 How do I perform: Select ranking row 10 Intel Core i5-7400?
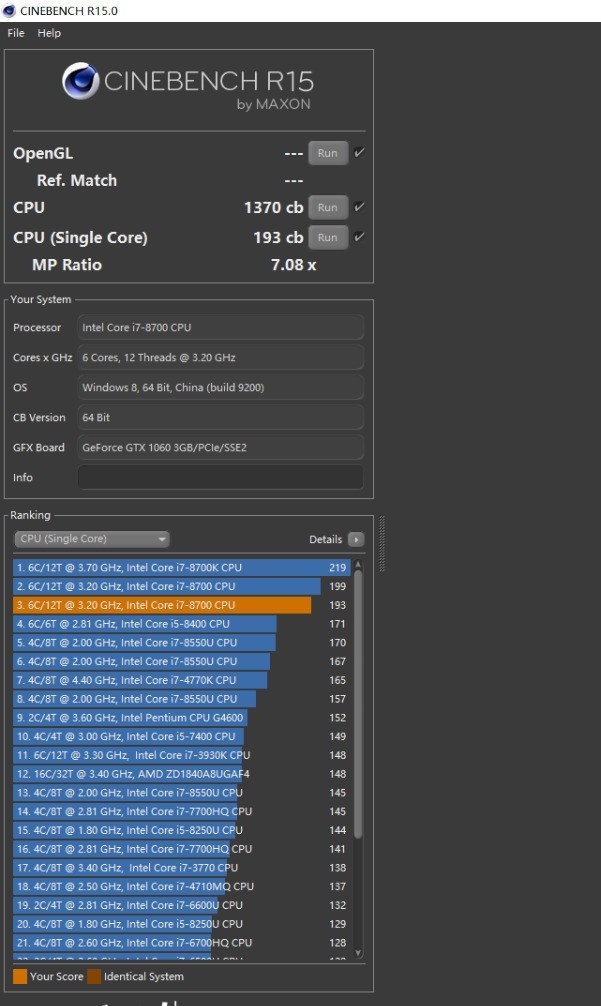[182, 736]
